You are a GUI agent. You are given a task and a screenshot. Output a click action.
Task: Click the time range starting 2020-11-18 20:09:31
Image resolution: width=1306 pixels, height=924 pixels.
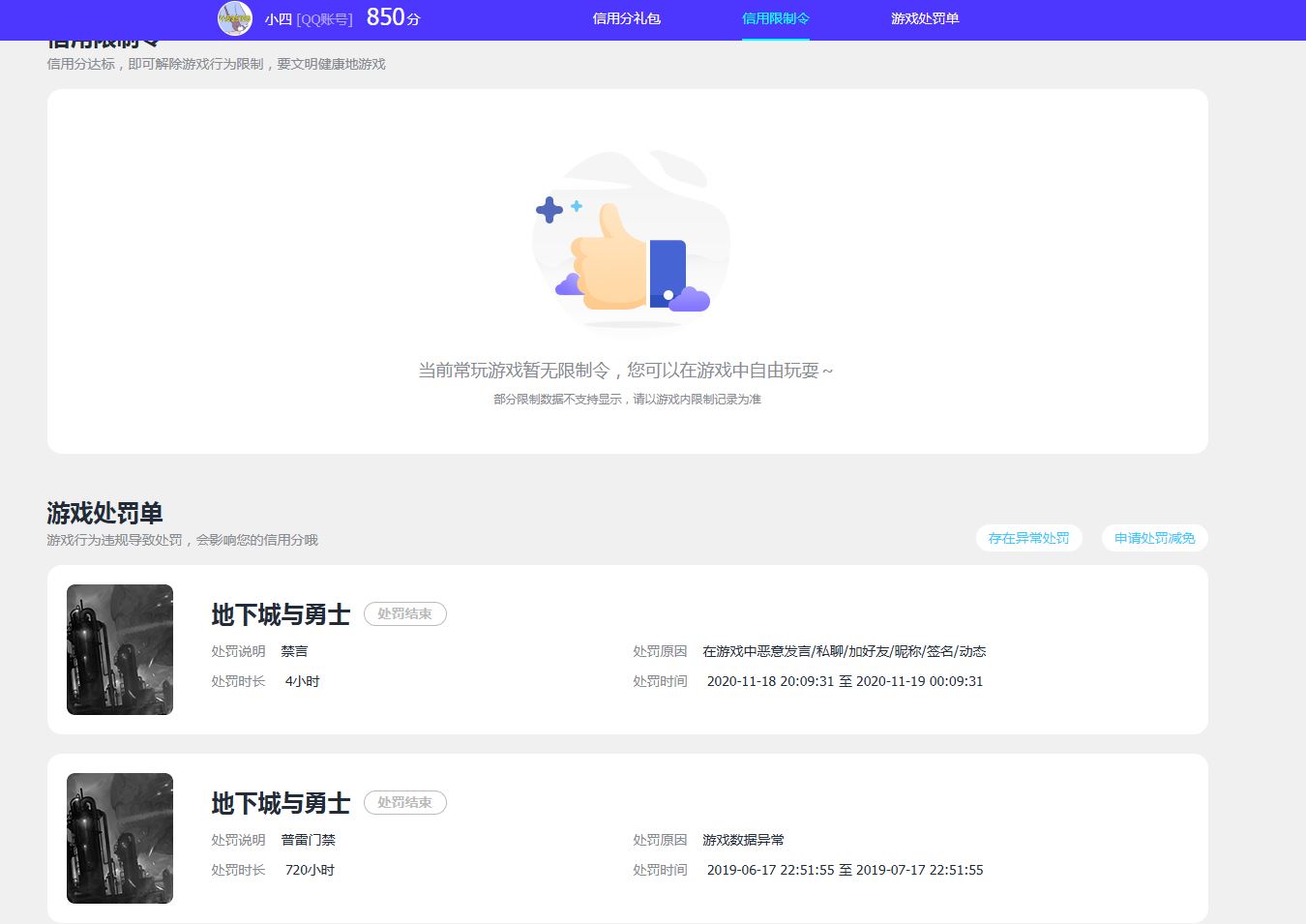846,681
